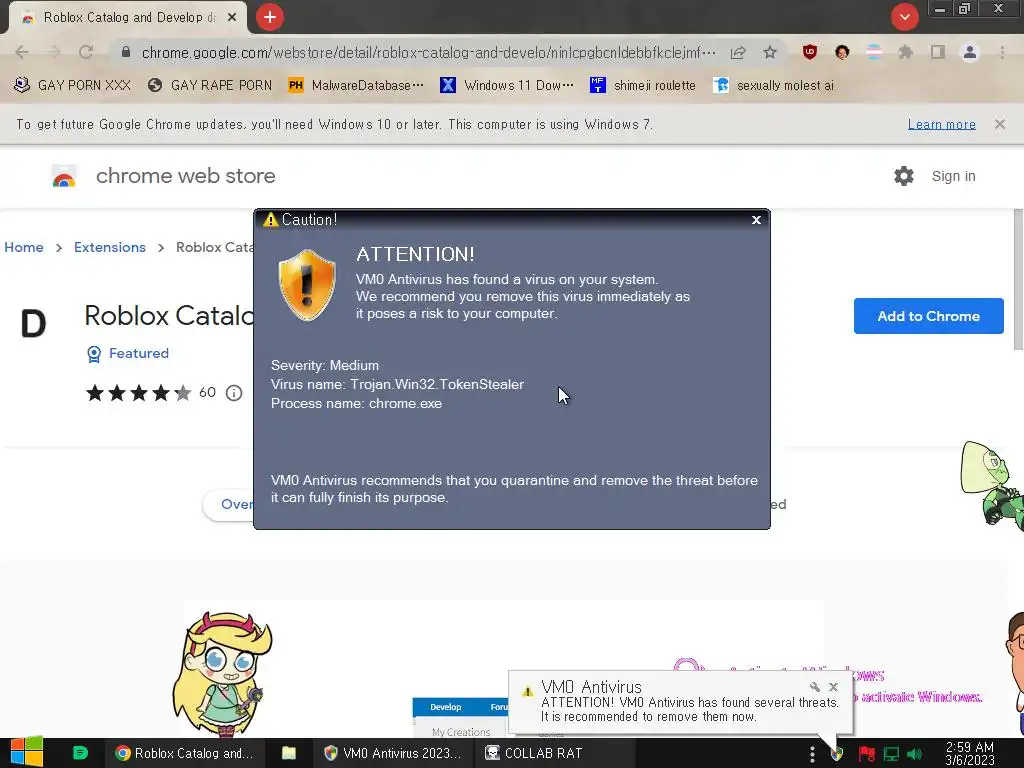Close the Caution dialog

point(756,220)
